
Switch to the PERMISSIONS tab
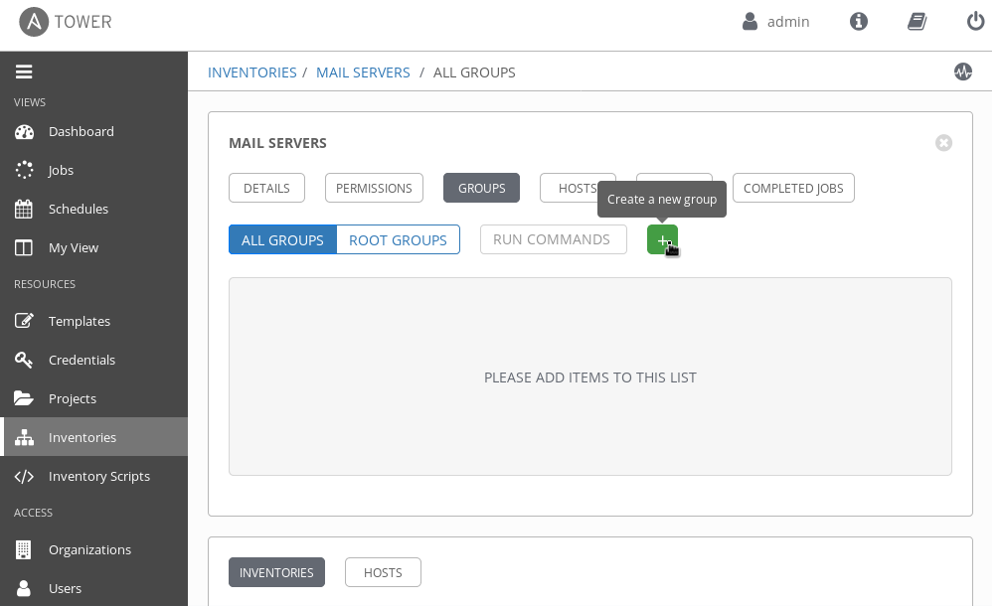[374, 188]
